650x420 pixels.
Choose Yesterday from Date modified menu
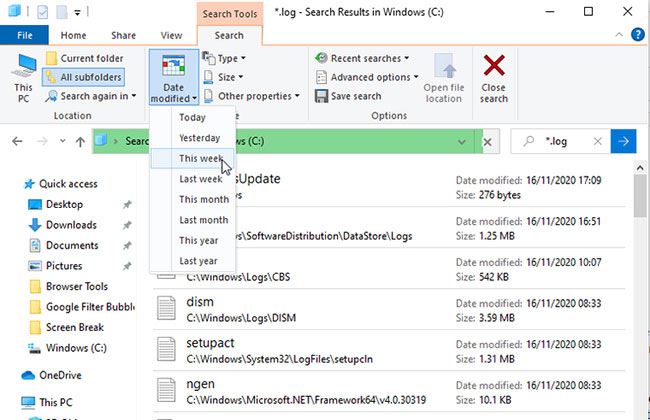pyautogui.click(x=192, y=138)
